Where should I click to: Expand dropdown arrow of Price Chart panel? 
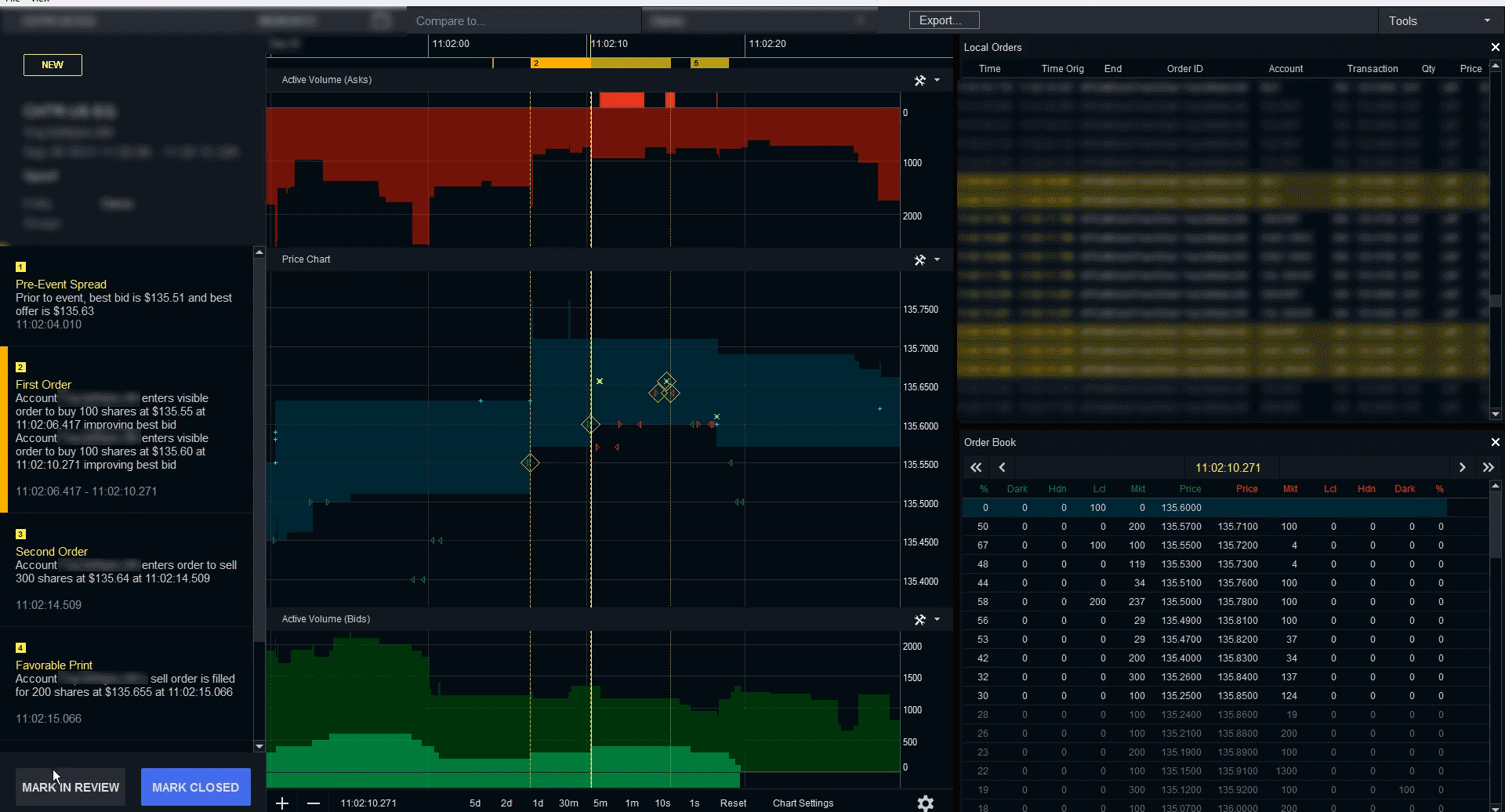tap(937, 259)
